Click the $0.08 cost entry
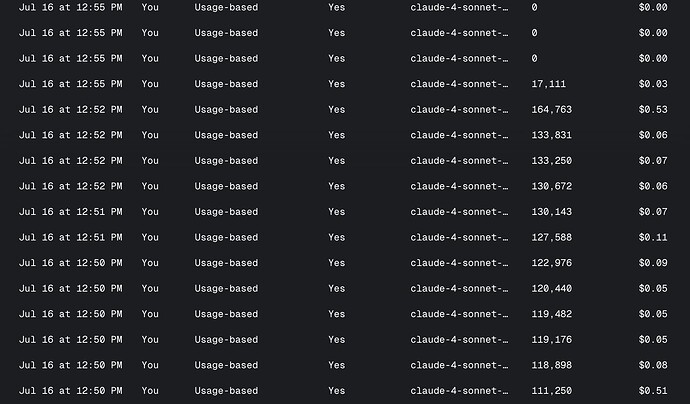 (x=653, y=365)
